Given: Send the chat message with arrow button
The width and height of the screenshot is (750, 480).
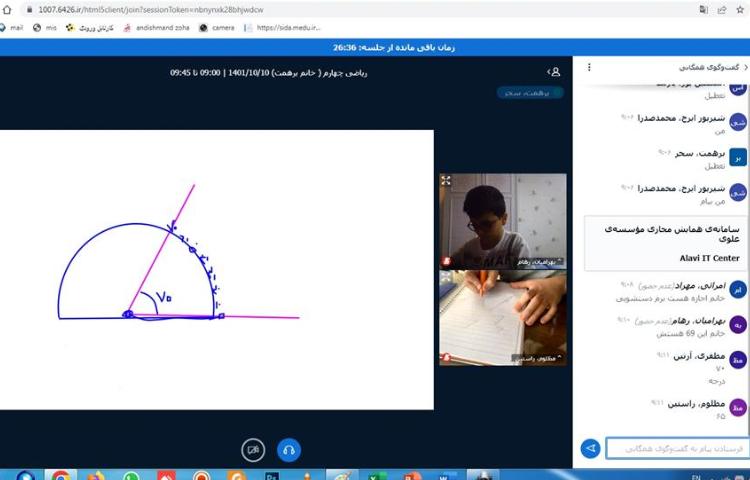Looking at the screenshot, I should (591, 449).
